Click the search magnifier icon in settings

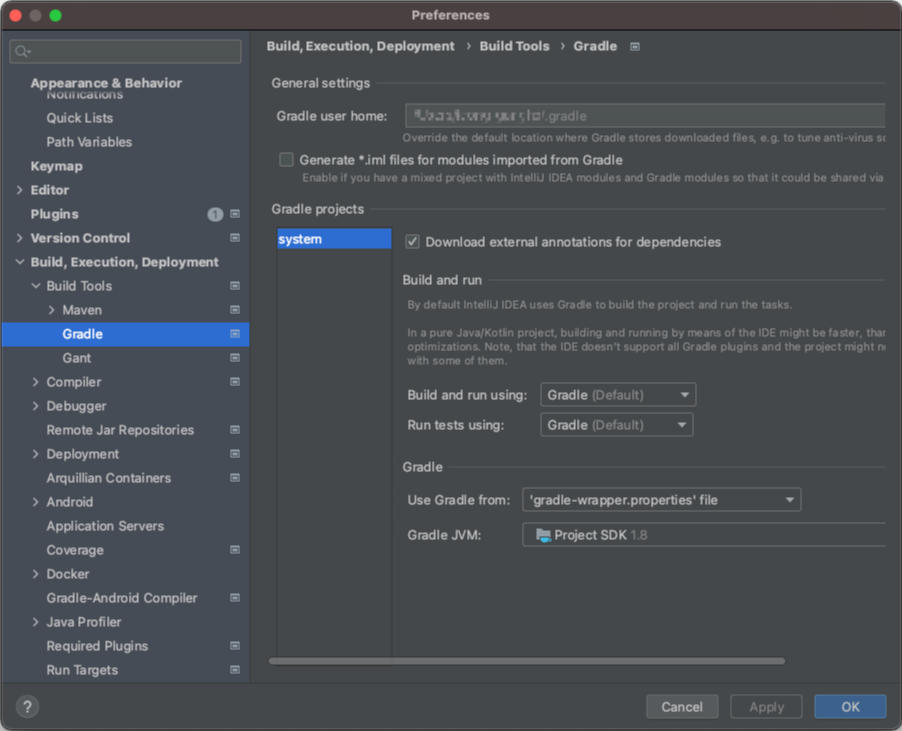(22, 51)
